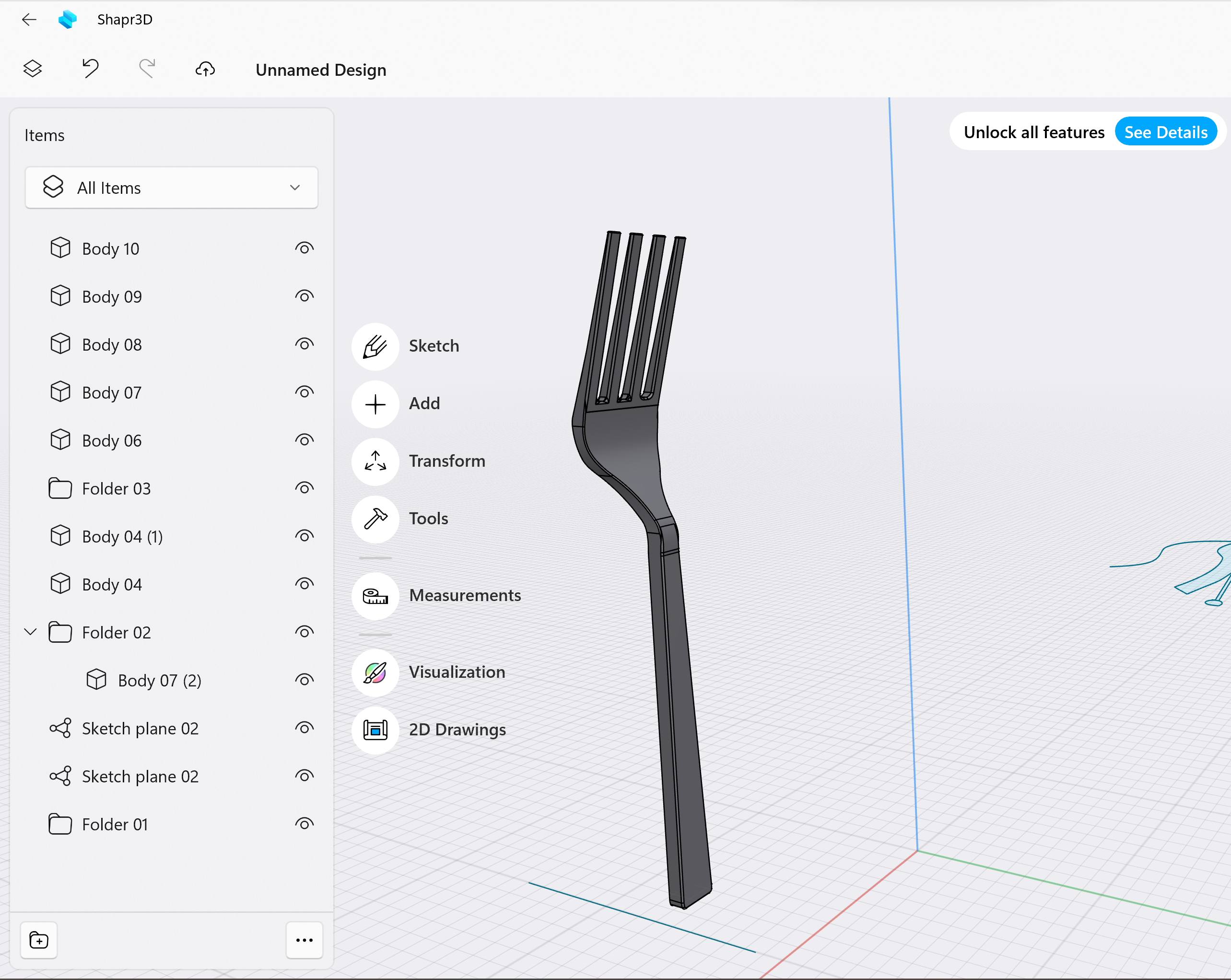The height and width of the screenshot is (980, 1231).
Task: Select Body 08 in items list
Action: point(112,345)
